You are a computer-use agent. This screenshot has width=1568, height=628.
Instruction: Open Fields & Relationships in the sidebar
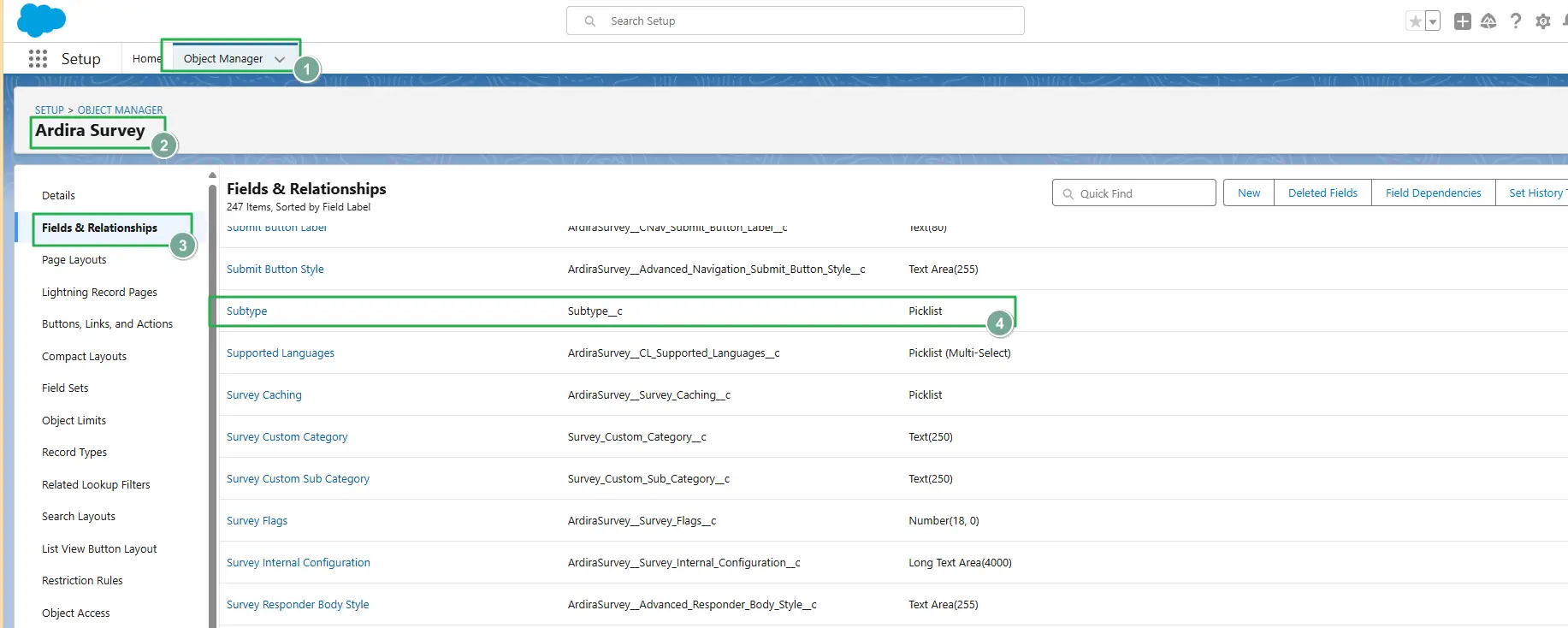(99, 228)
